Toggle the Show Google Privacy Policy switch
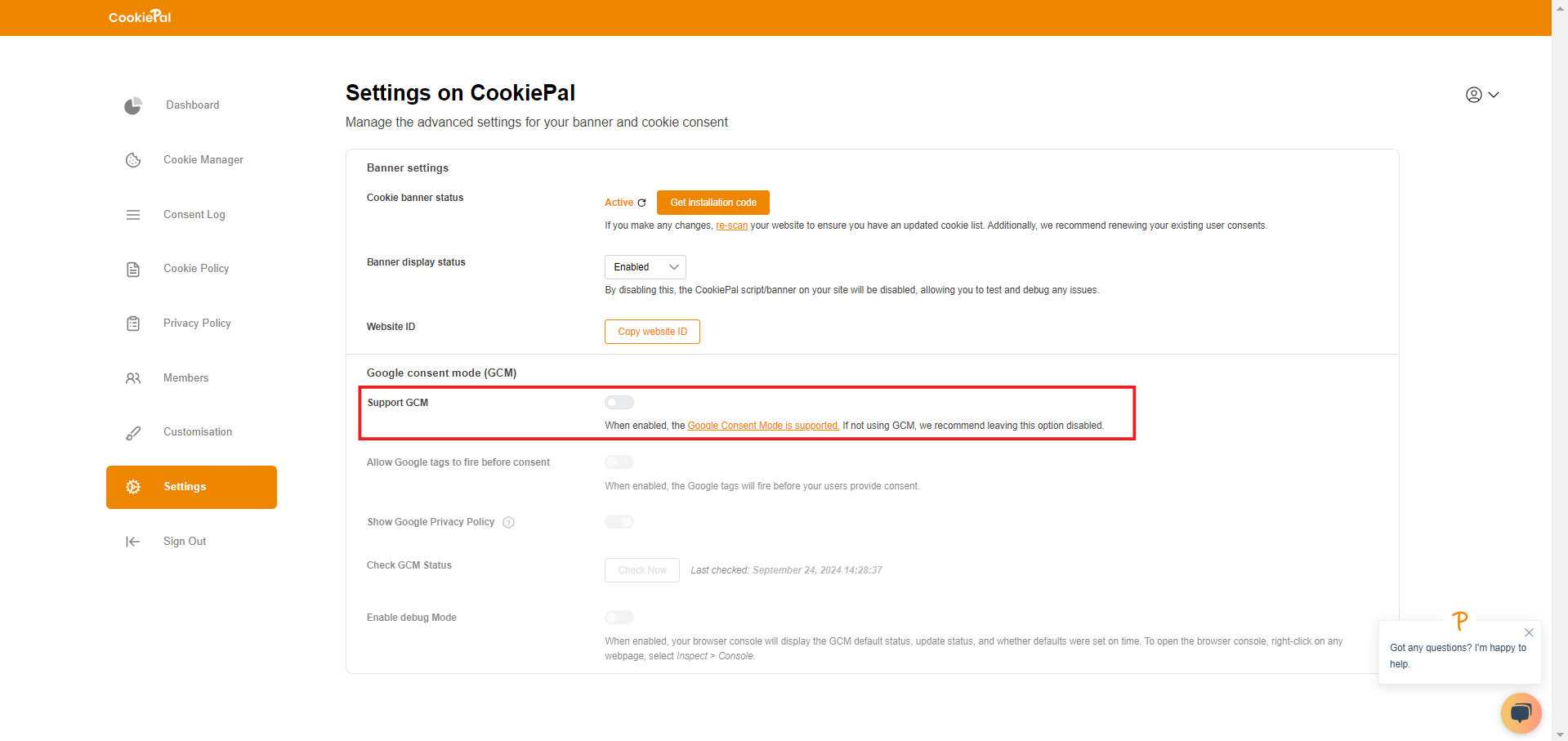 (619, 522)
